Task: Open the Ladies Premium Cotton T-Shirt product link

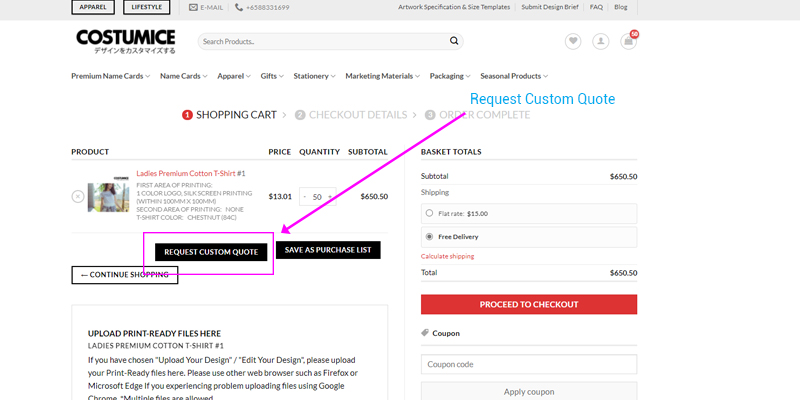Action: [x=186, y=173]
